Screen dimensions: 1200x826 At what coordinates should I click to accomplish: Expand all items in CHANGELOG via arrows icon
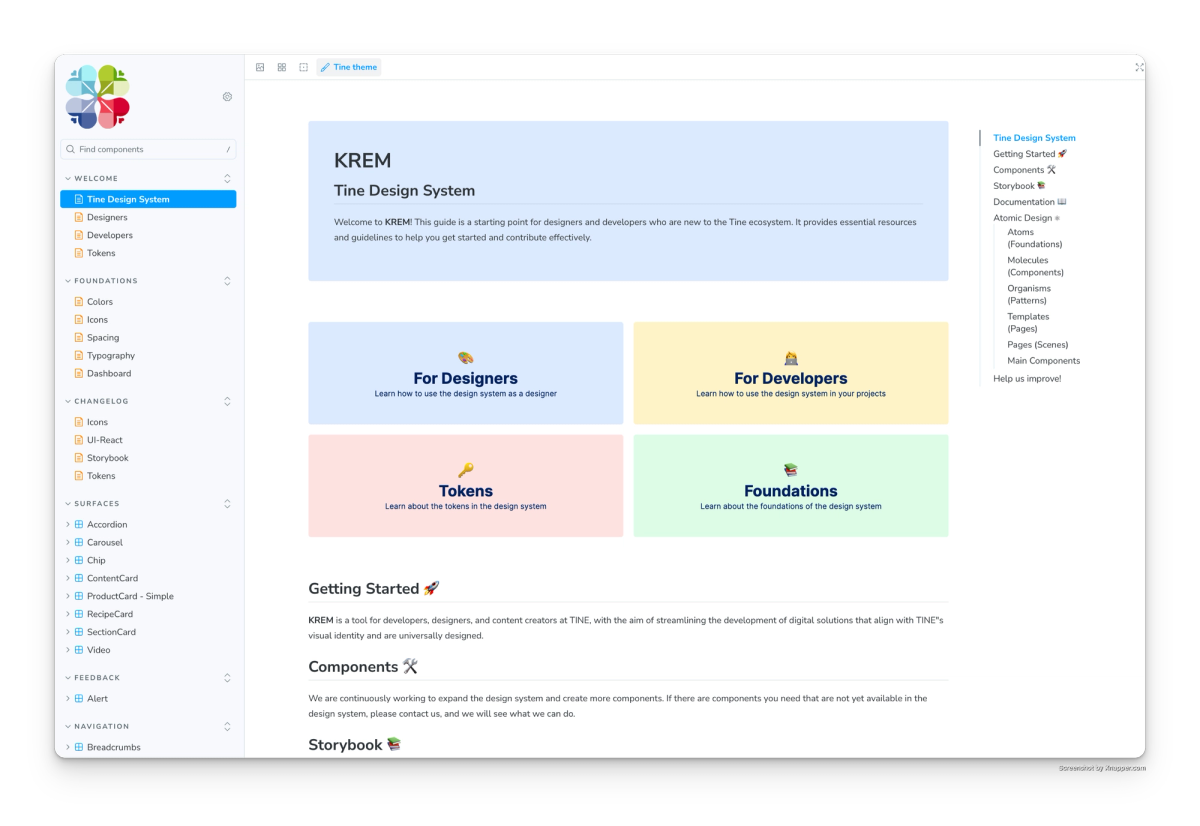click(x=227, y=401)
